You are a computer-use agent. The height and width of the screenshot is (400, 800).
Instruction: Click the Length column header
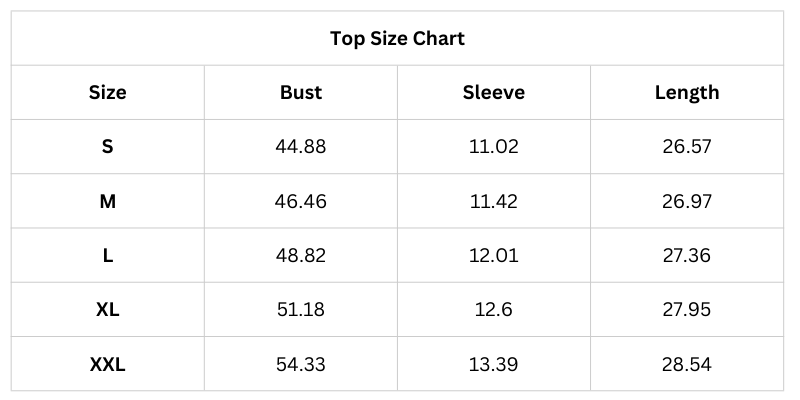click(687, 93)
